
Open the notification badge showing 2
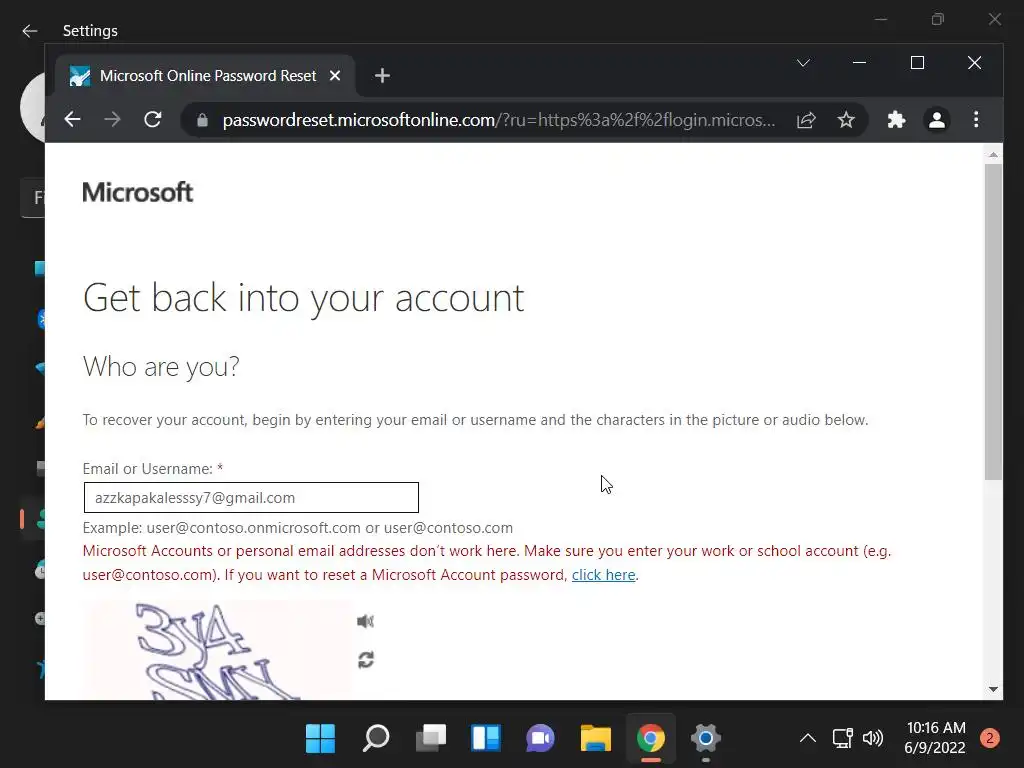989,738
